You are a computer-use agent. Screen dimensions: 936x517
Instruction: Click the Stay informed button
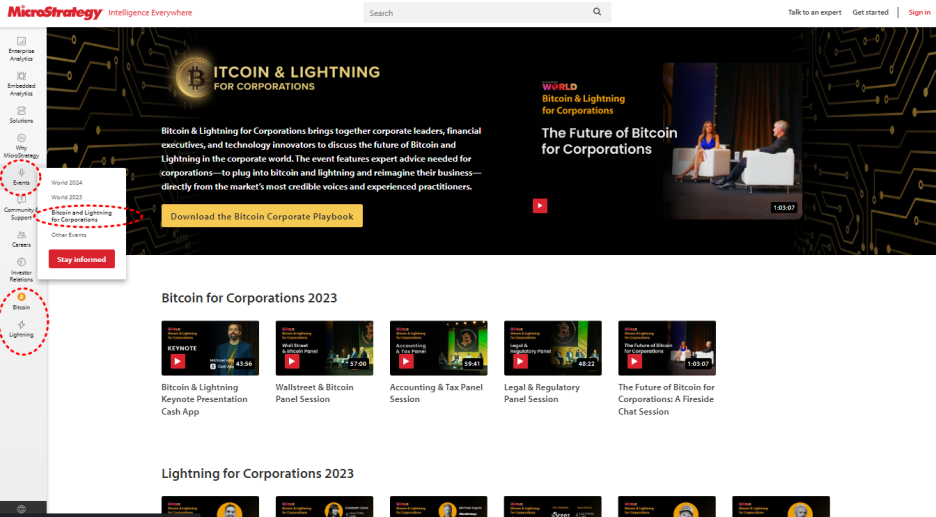coord(82,259)
